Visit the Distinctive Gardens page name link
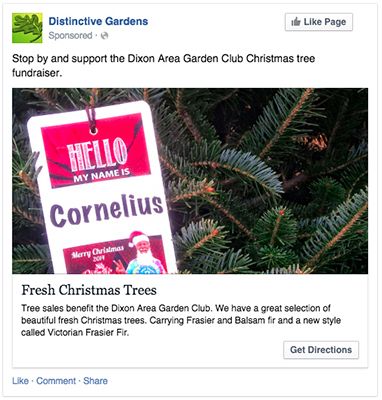The image size is (382, 400). [98, 21]
